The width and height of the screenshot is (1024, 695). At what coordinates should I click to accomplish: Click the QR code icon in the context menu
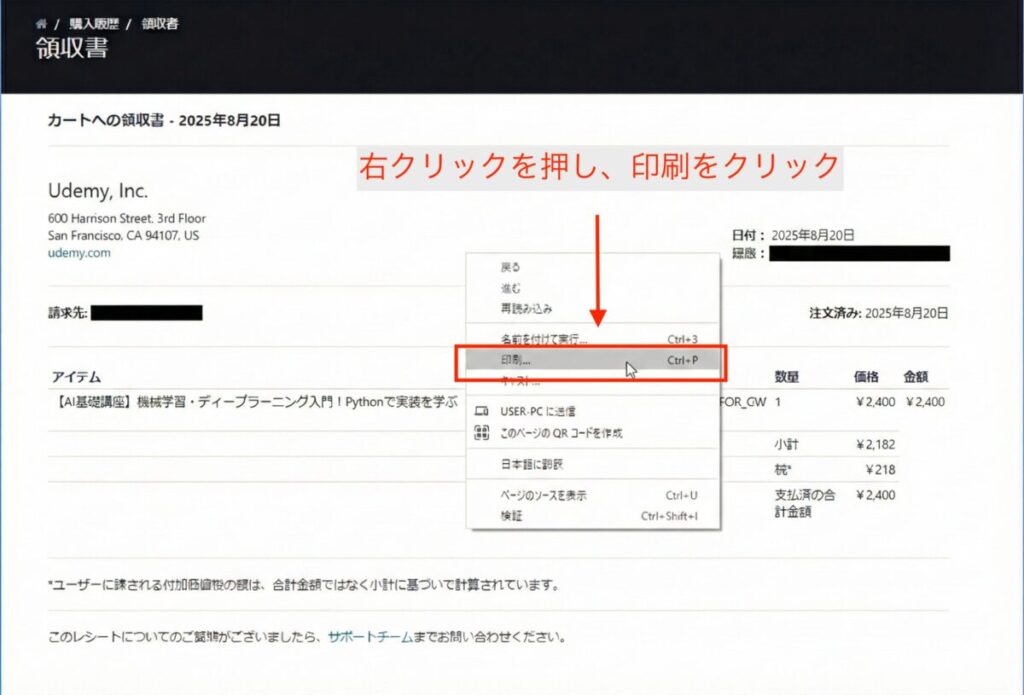pos(483,431)
